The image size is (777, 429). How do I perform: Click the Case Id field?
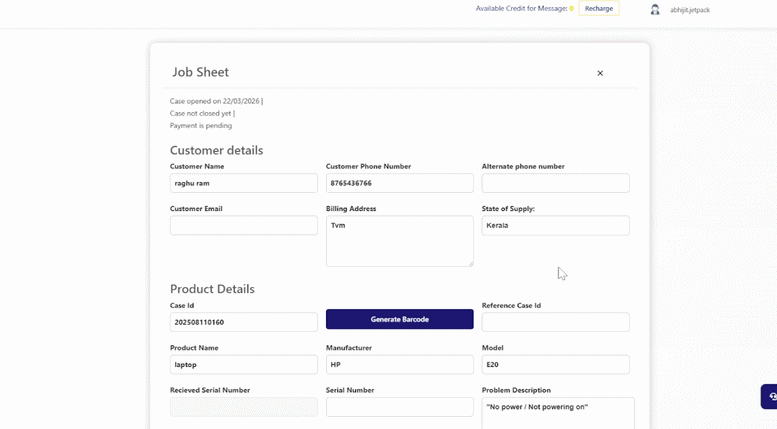click(x=244, y=322)
